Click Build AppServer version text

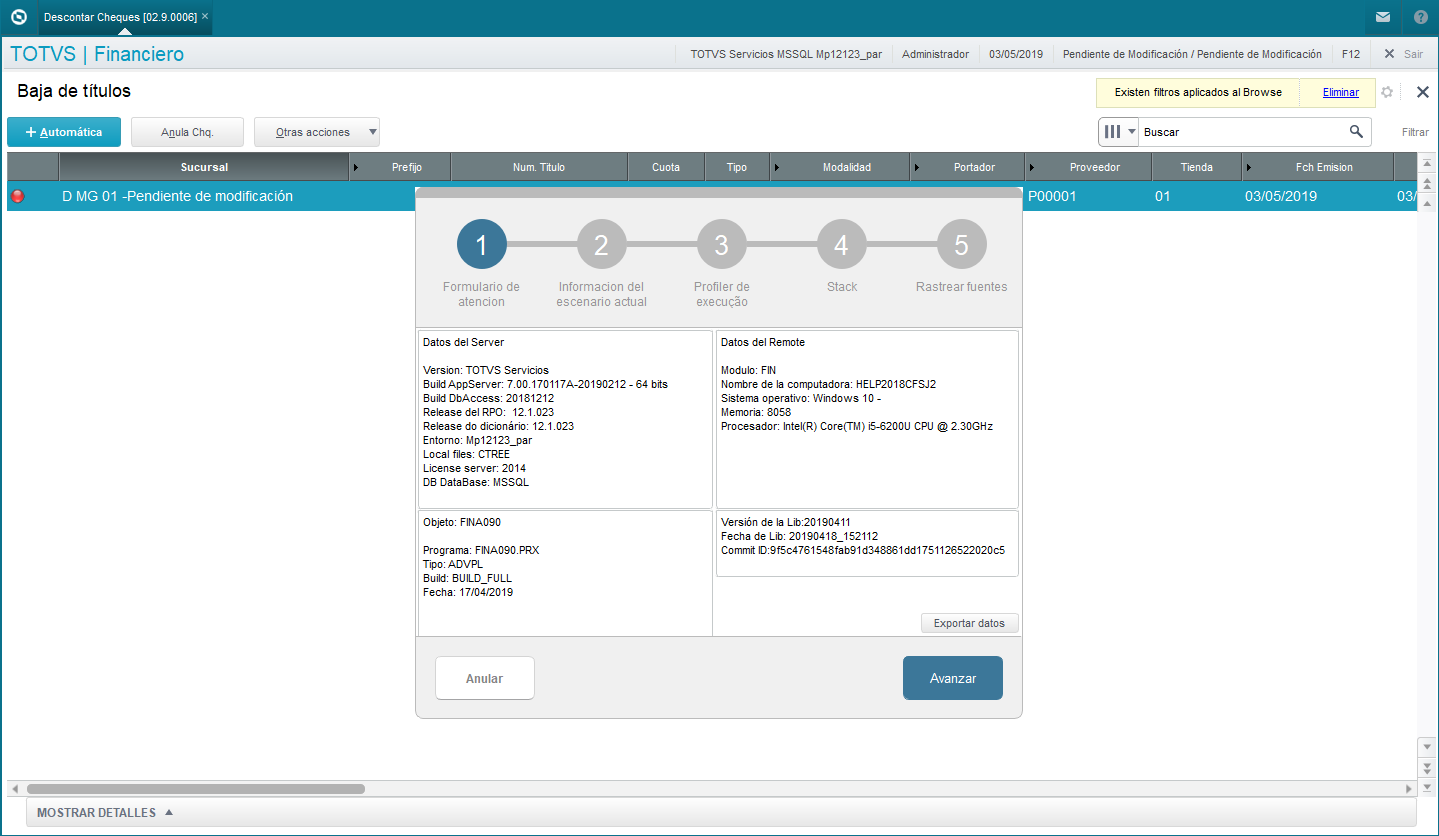[x=547, y=384]
